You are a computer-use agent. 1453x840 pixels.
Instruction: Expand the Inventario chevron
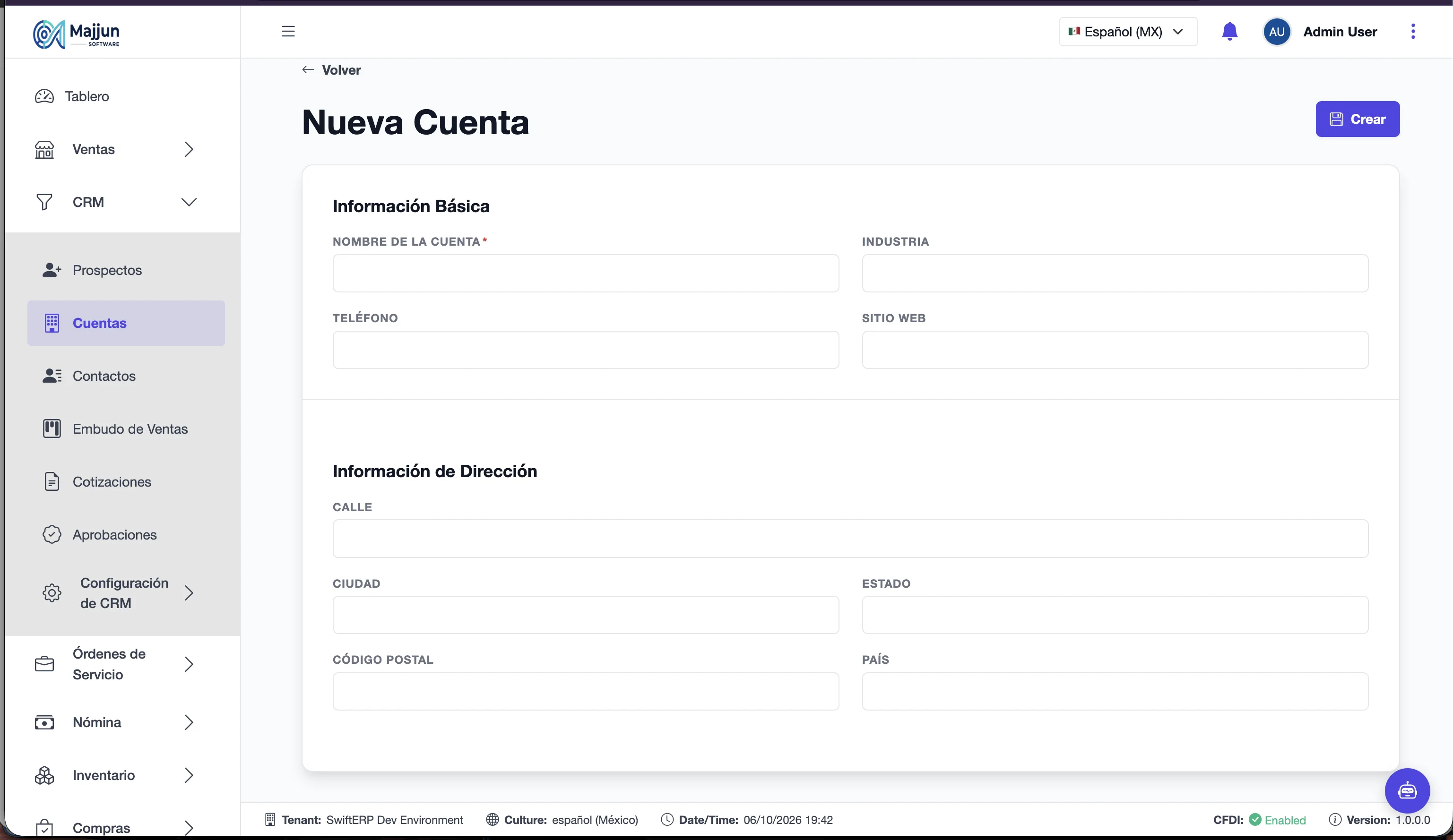coord(189,775)
